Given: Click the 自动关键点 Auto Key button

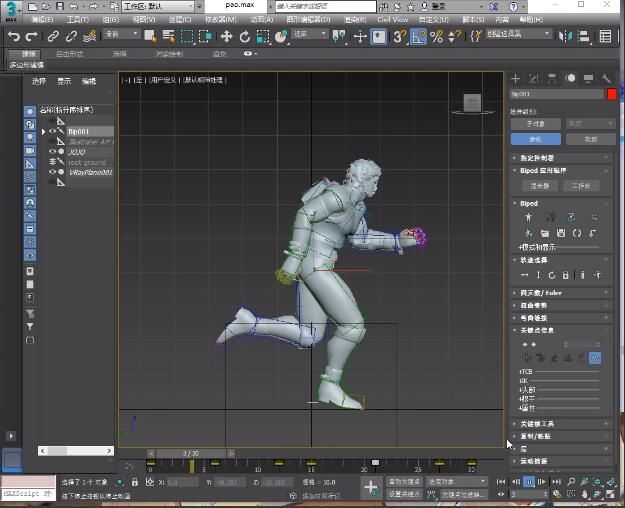Looking at the screenshot, I should [404, 482].
